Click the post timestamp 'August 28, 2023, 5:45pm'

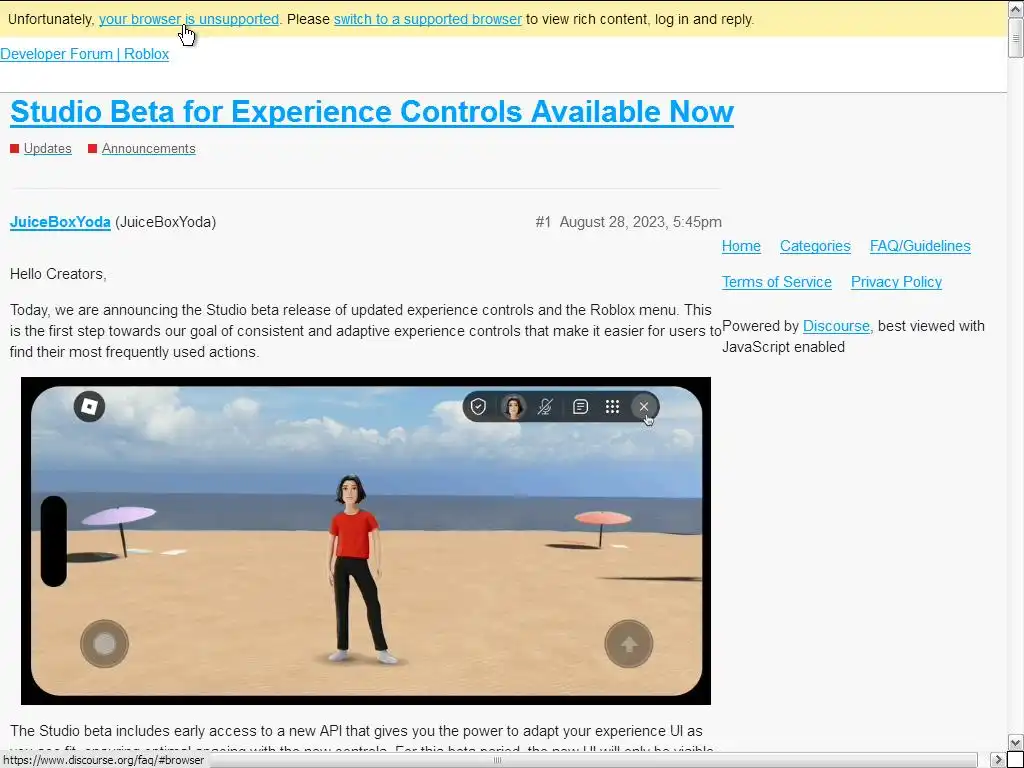(x=641, y=222)
